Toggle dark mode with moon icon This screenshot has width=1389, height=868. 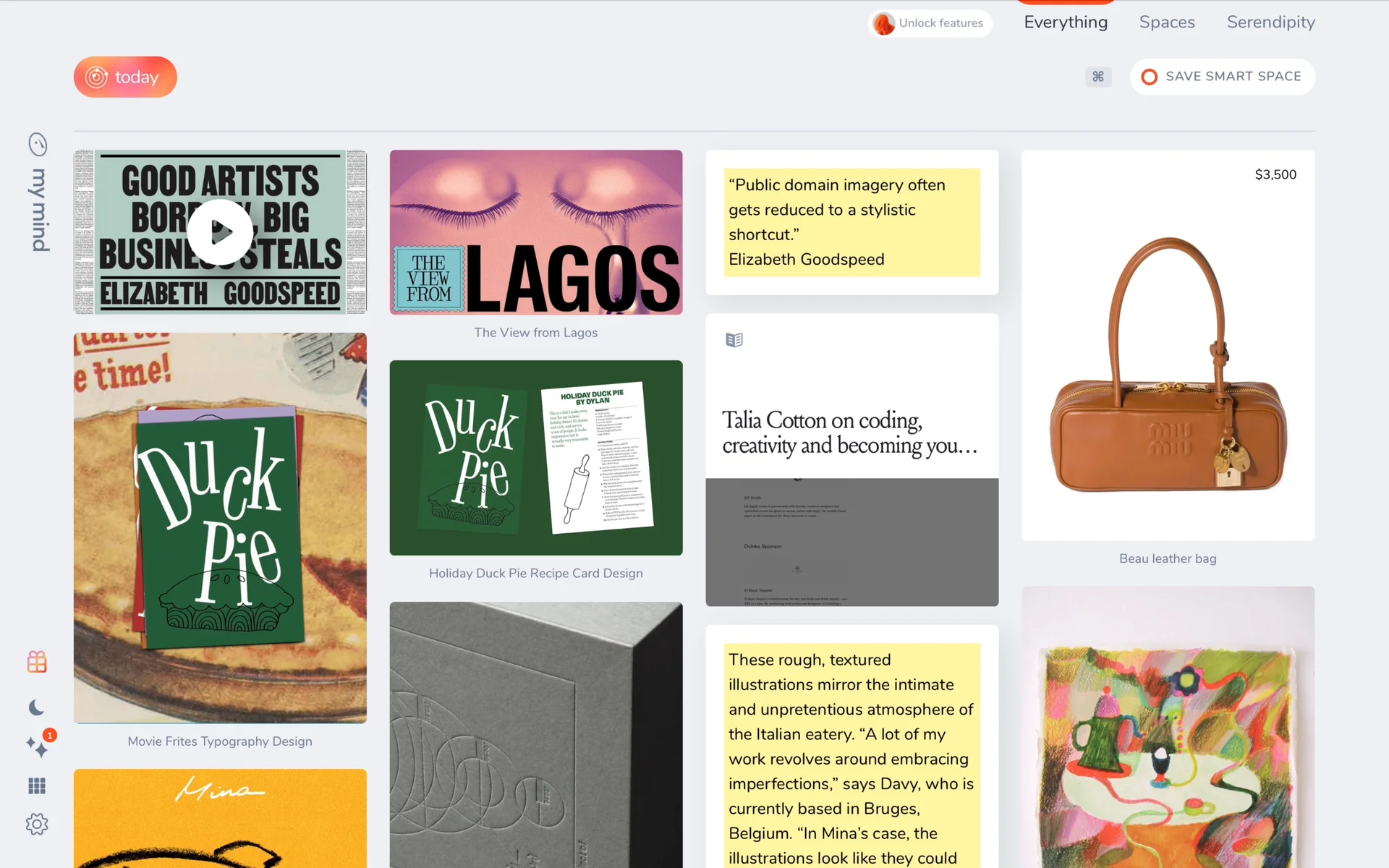click(37, 707)
